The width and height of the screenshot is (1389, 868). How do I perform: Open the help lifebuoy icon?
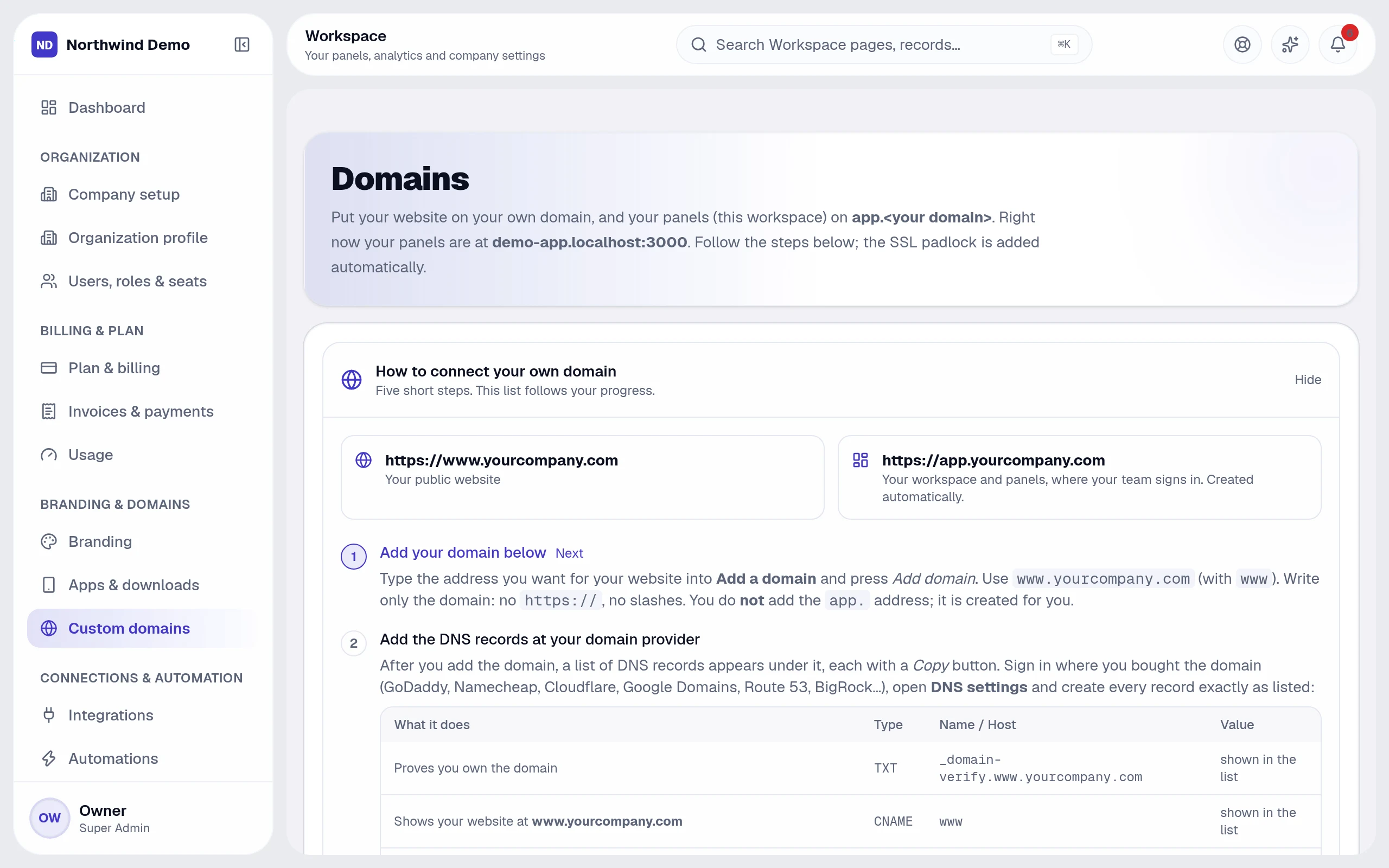pos(1242,44)
